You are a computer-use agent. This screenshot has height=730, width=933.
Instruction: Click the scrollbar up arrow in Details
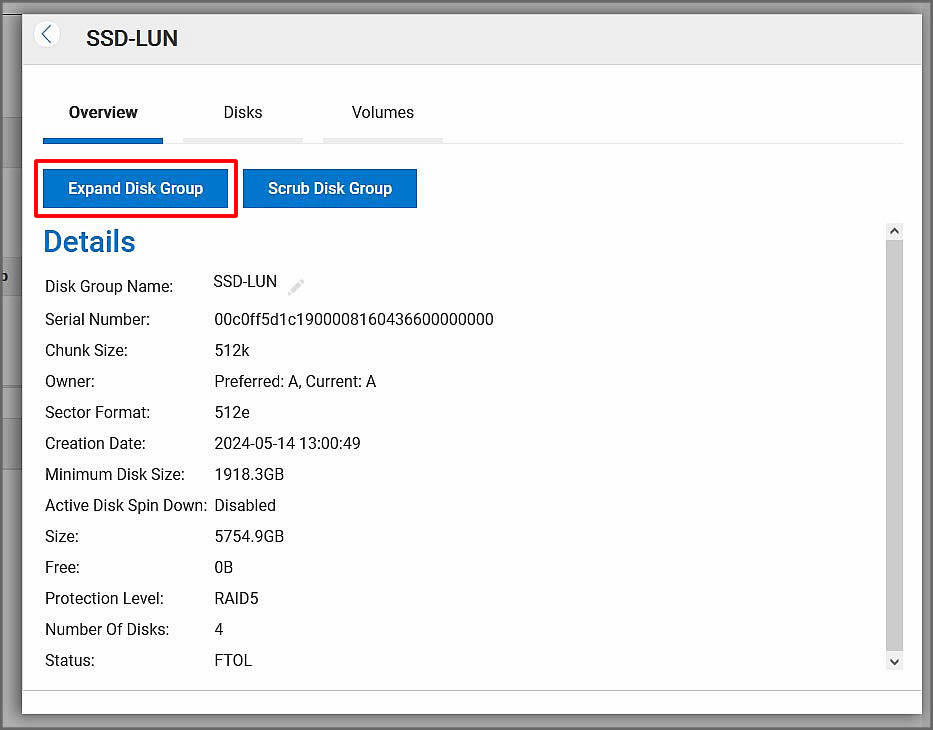[x=894, y=231]
